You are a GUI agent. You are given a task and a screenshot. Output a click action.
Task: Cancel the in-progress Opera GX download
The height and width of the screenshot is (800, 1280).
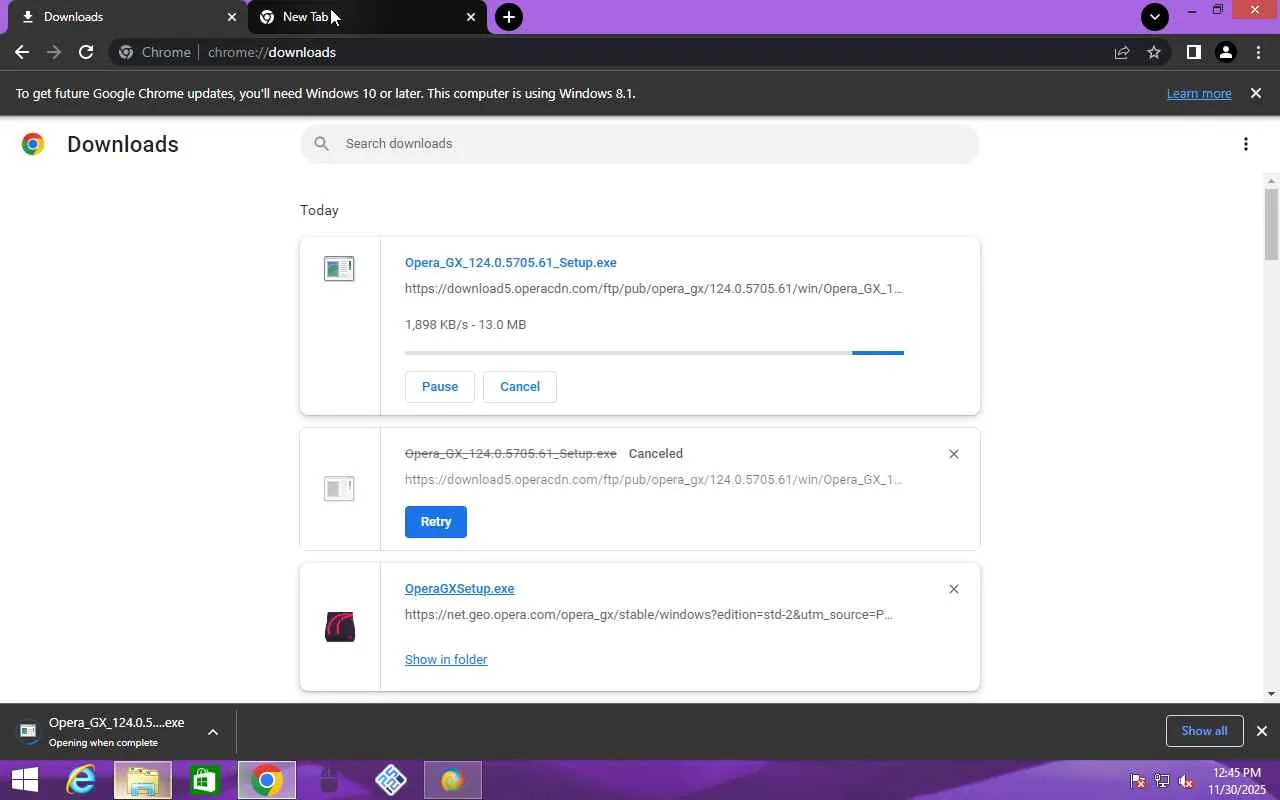point(520,387)
